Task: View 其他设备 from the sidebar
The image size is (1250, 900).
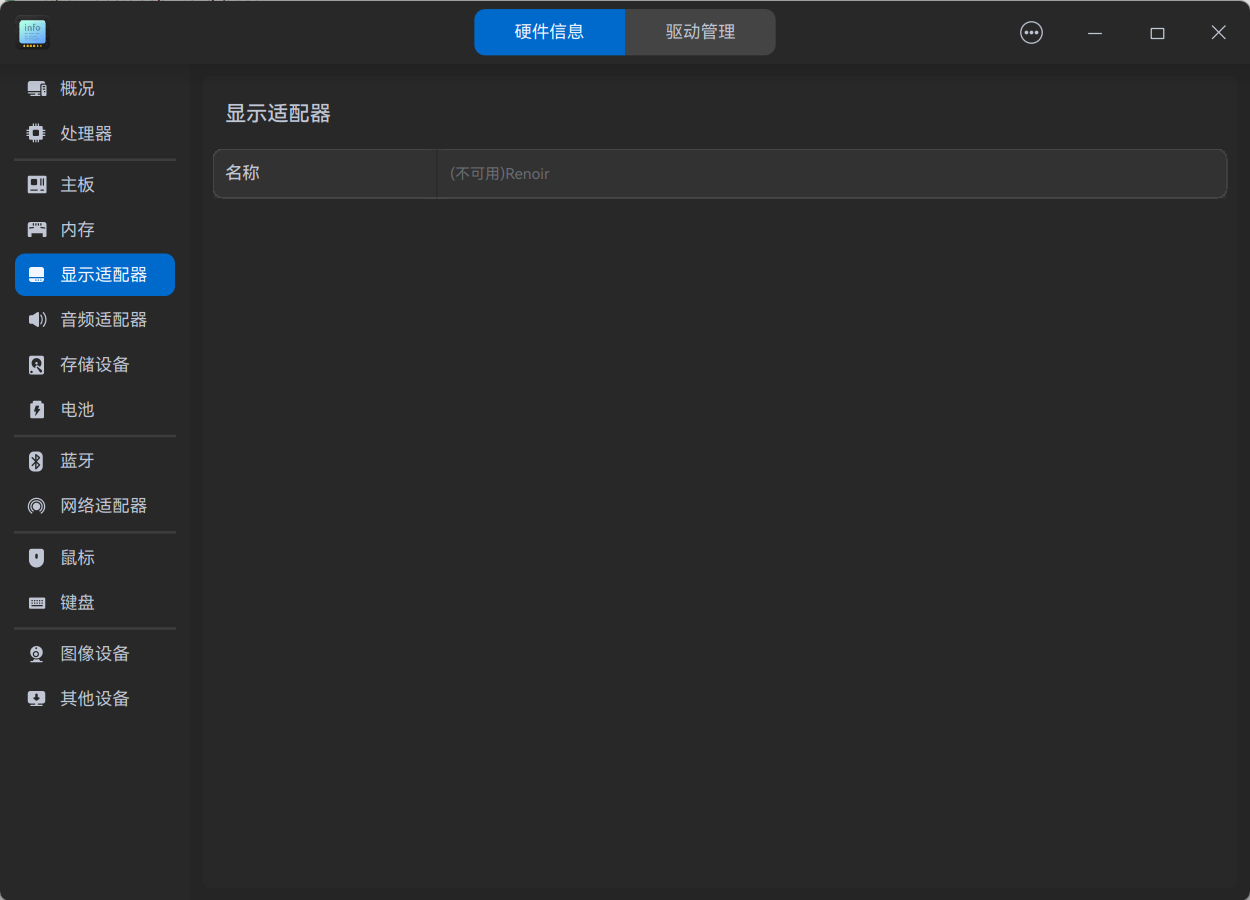Action: tap(95, 699)
